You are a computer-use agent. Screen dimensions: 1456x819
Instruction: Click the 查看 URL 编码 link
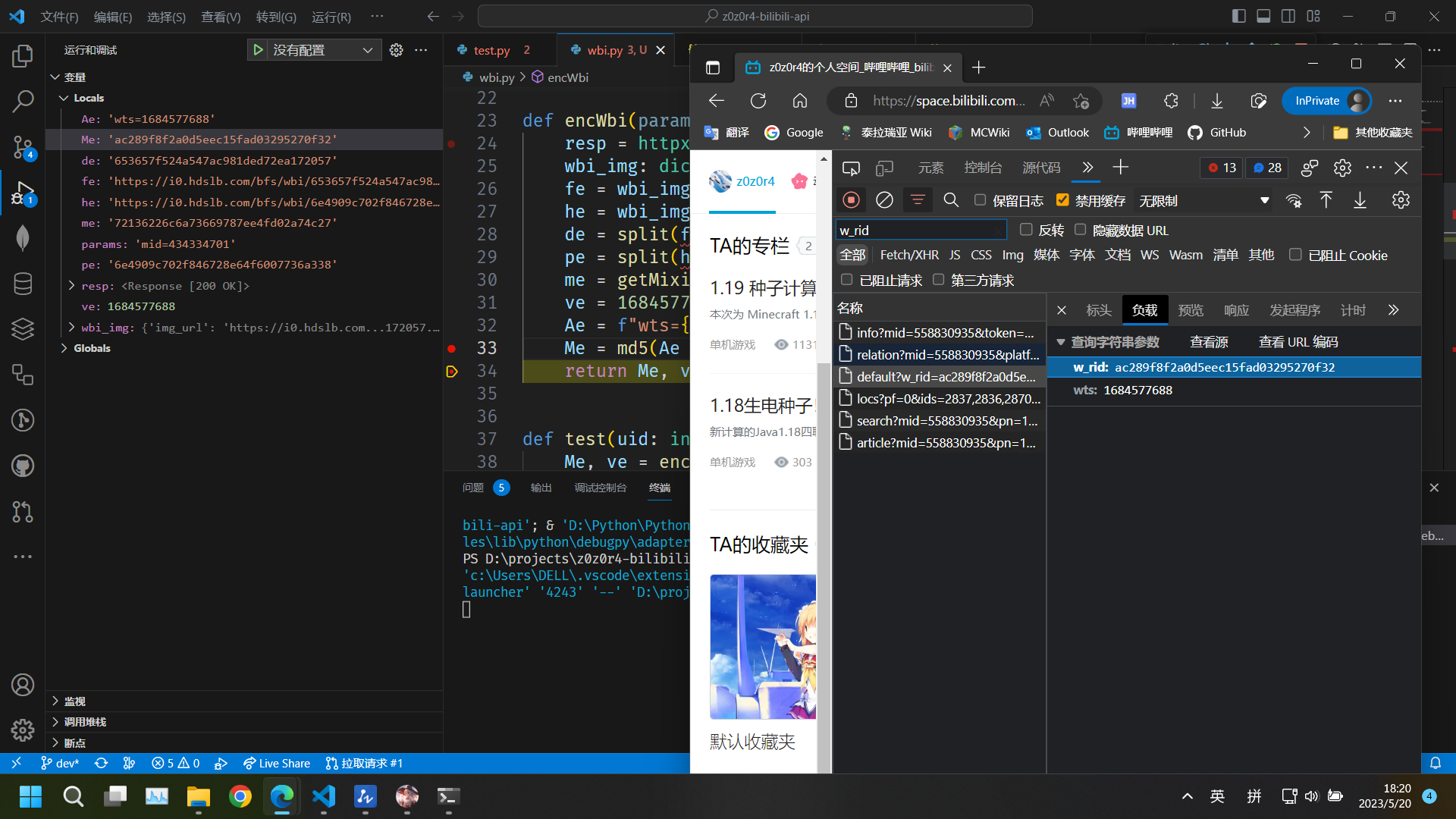click(x=1297, y=341)
